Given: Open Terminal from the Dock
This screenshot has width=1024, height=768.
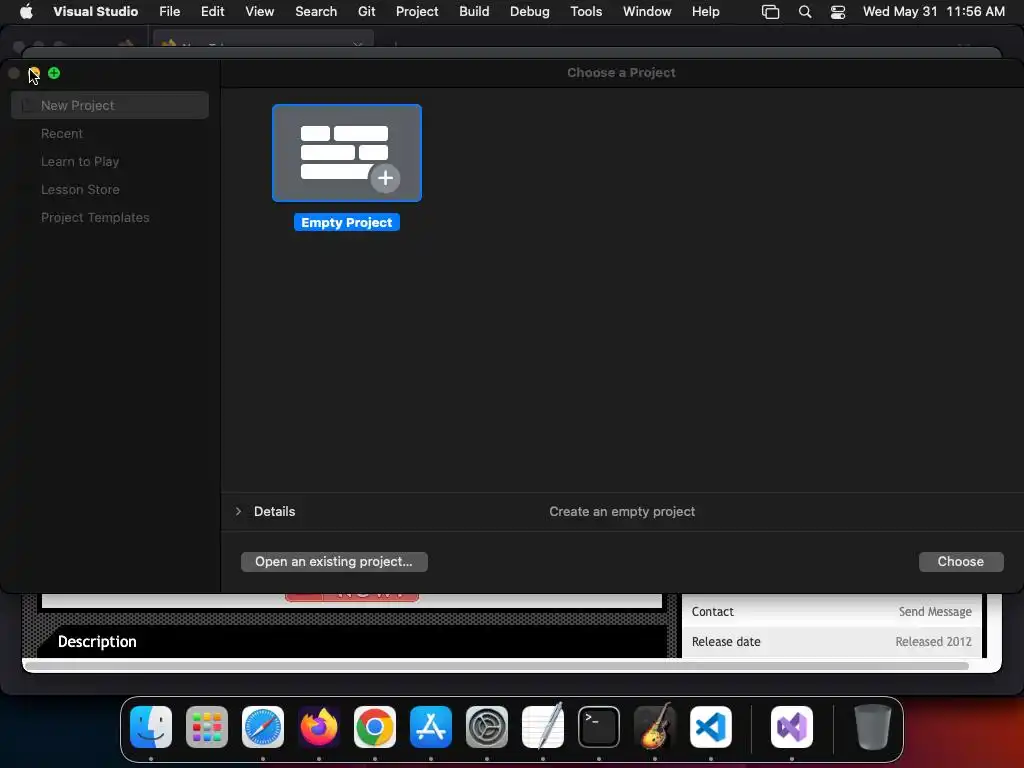Looking at the screenshot, I should coord(599,727).
